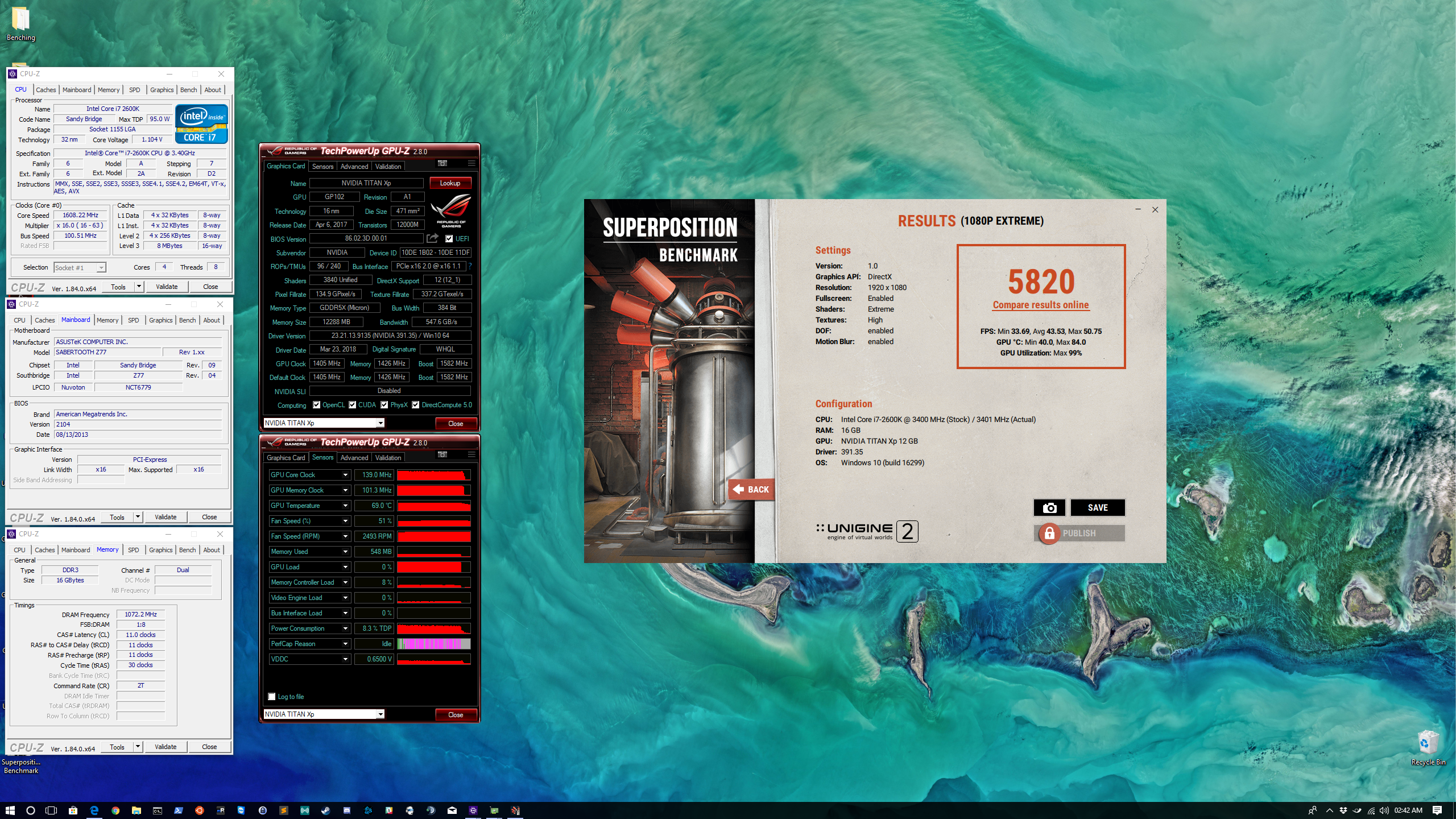Image resolution: width=1456 pixels, height=819 pixels.
Task: Open the Tools dropdown arrow in top CPU-Z window
Action: [x=139, y=287]
